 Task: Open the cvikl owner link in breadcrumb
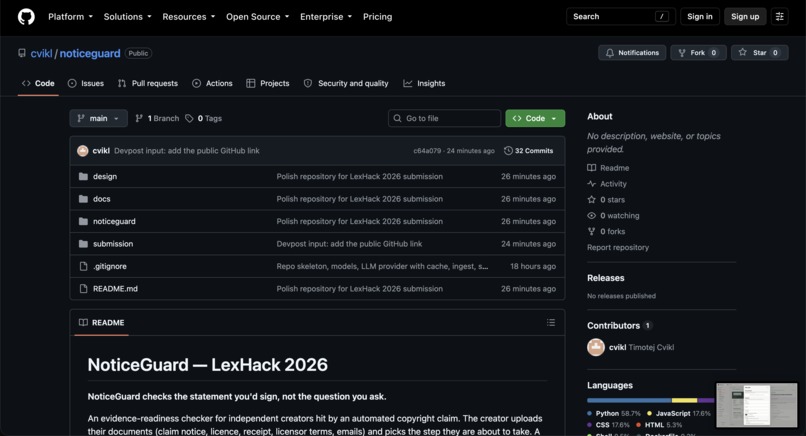41,53
